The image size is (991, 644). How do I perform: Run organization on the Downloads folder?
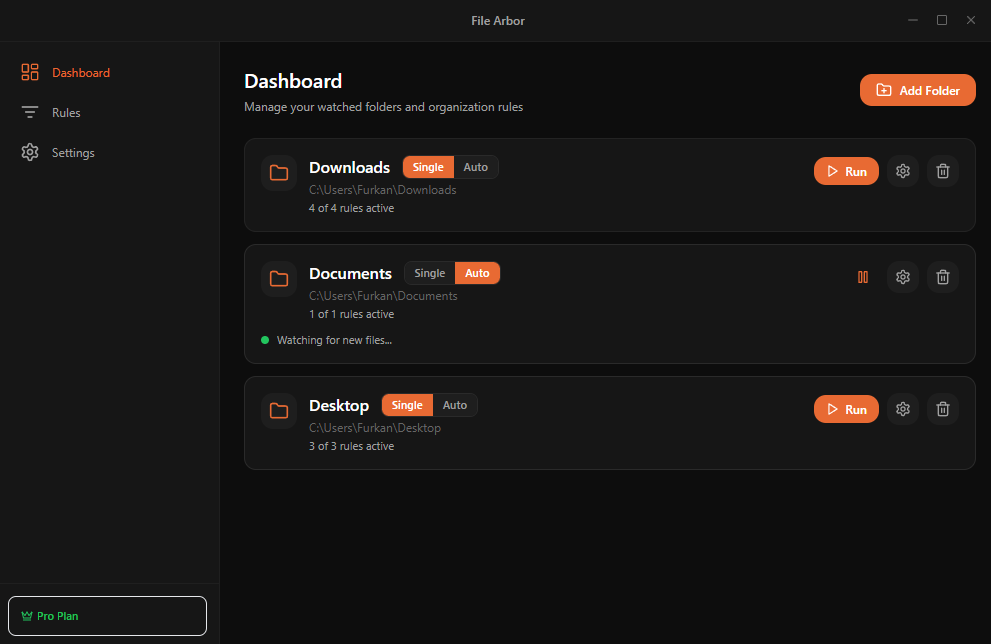click(x=846, y=171)
